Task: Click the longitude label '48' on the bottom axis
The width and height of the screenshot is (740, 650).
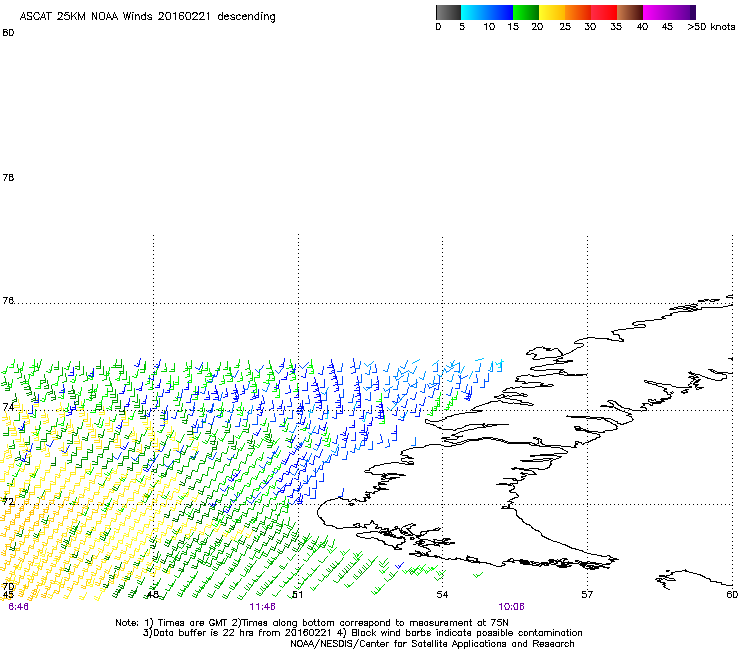Action: click(152, 595)
